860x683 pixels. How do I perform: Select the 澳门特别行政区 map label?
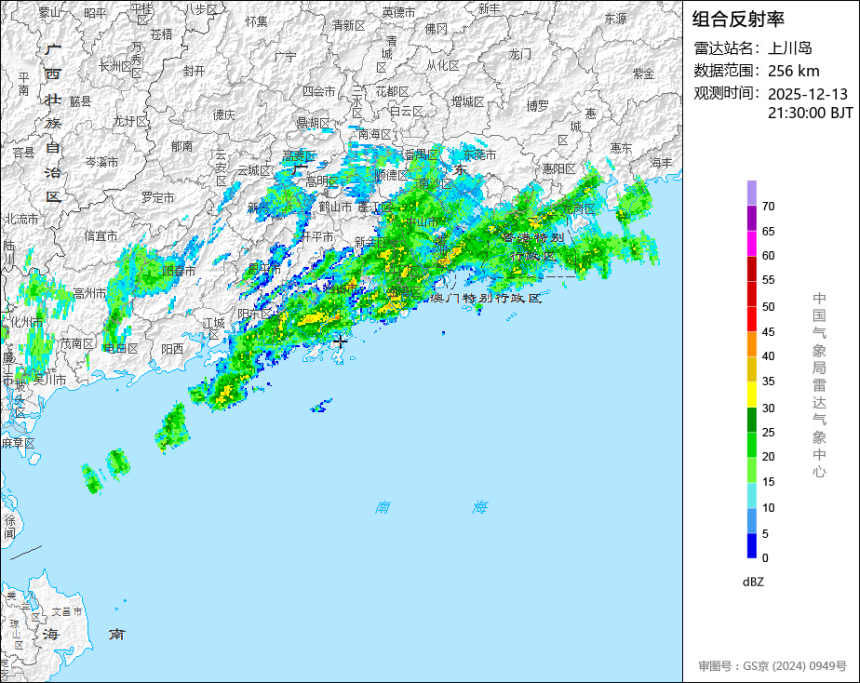pyautogui.click(x=486, y=298)
